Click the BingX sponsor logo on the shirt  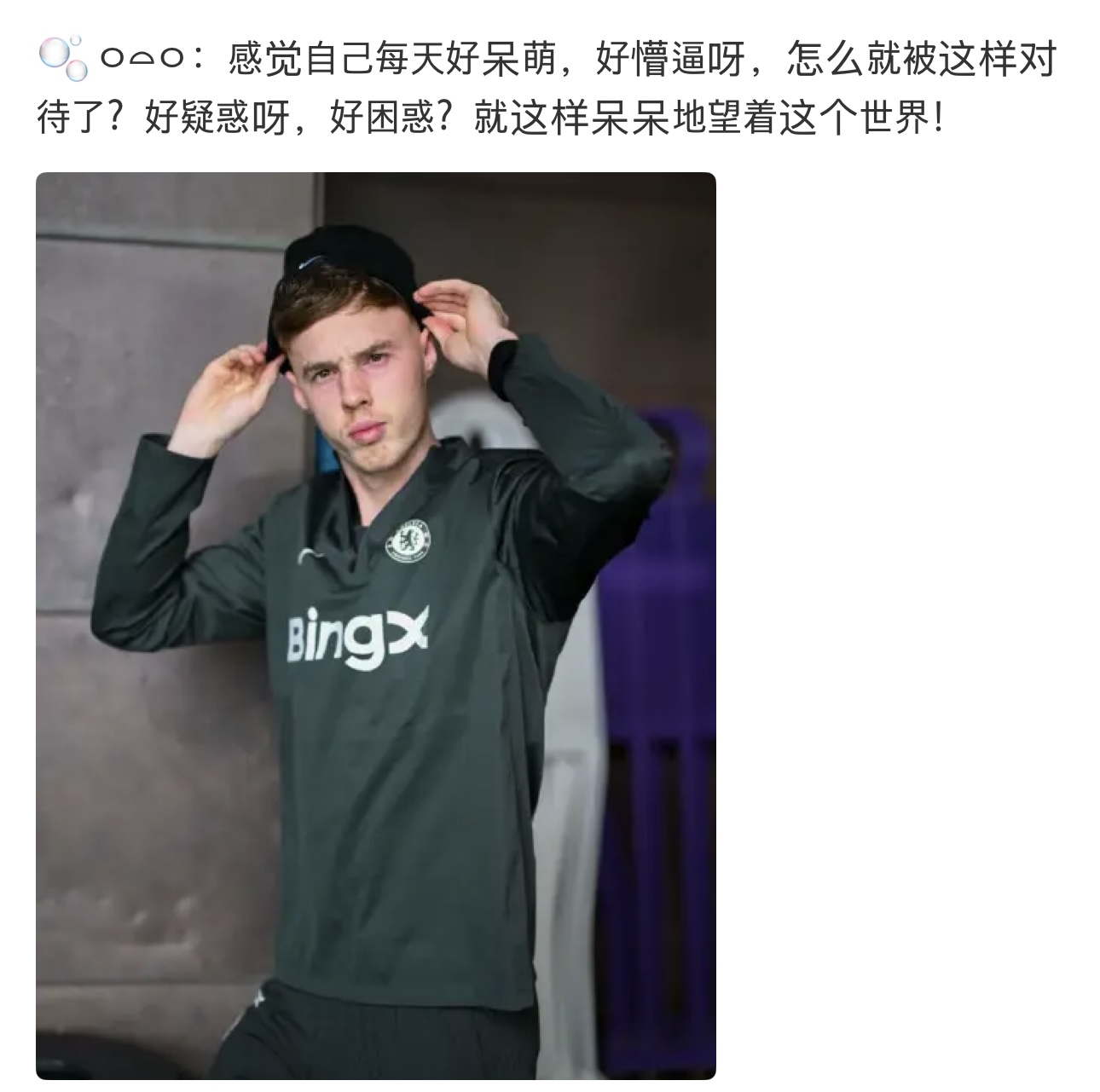click(x=356, y=637)
